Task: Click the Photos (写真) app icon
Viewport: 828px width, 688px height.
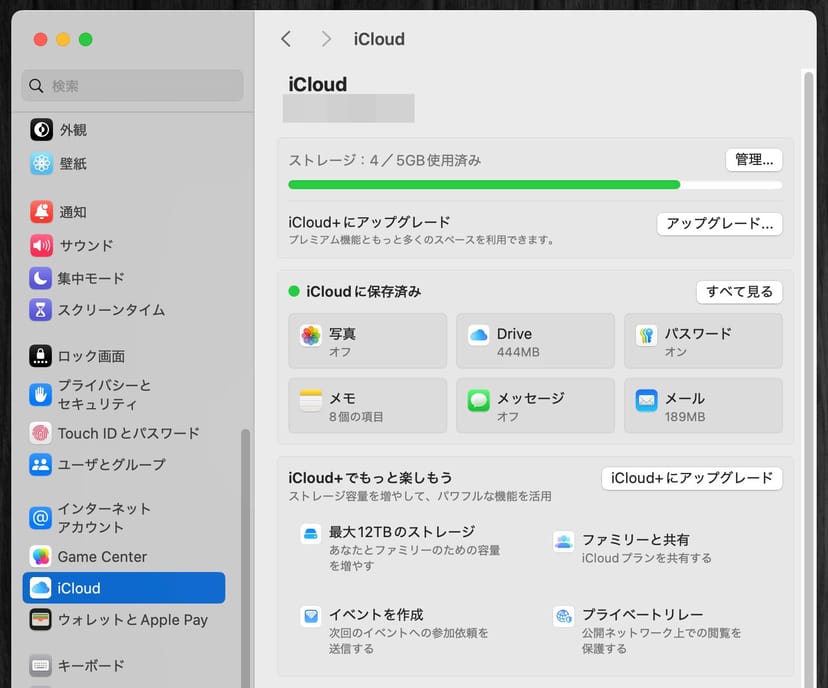Action: [311, 336]
